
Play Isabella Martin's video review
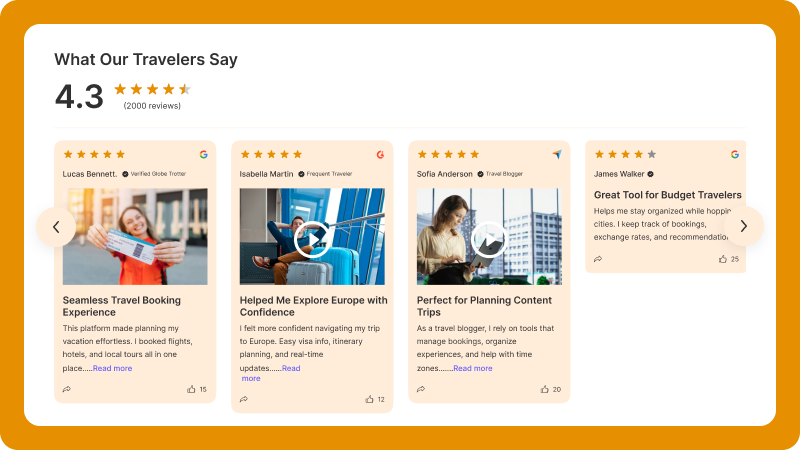tap(312, 238)
